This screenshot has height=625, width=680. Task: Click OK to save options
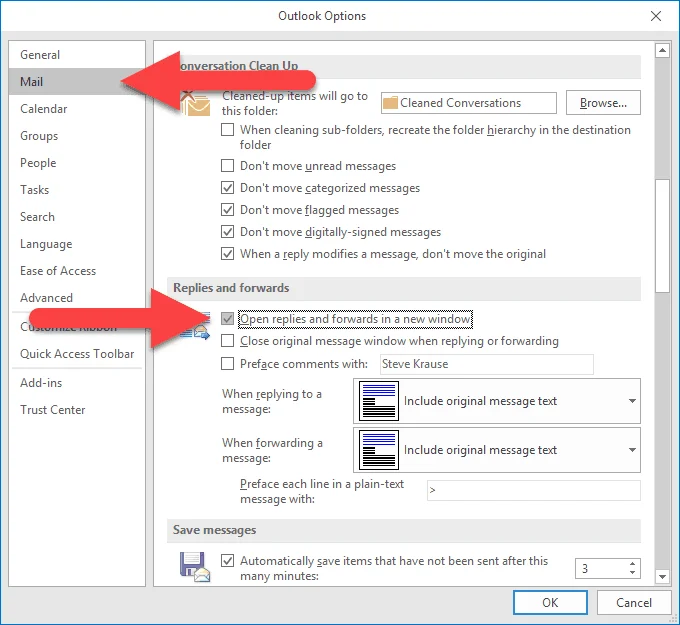click(x=550, y=602)
